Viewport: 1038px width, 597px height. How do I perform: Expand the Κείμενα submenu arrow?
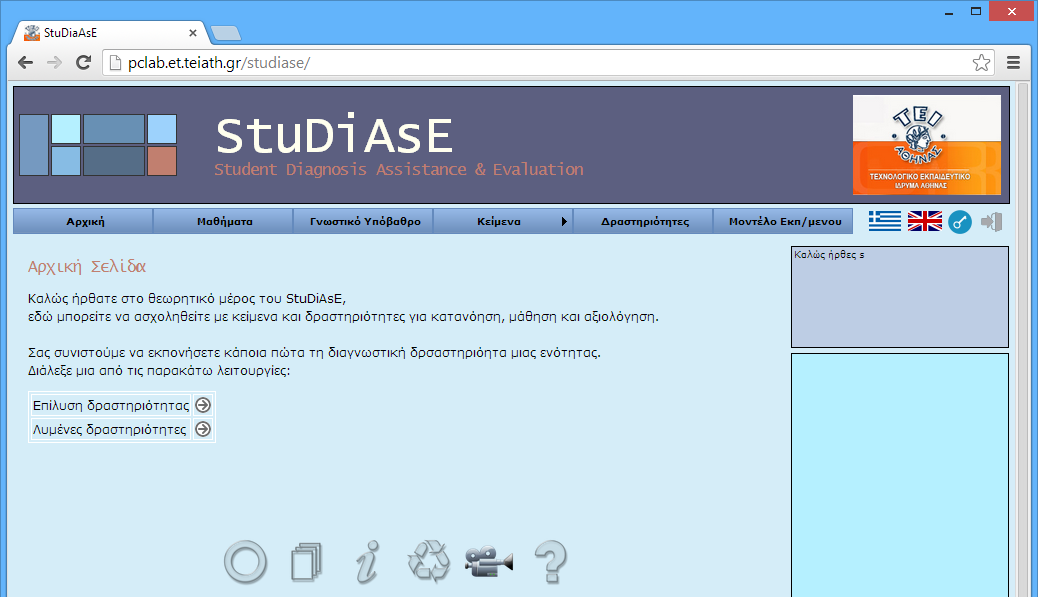(564, 222)
